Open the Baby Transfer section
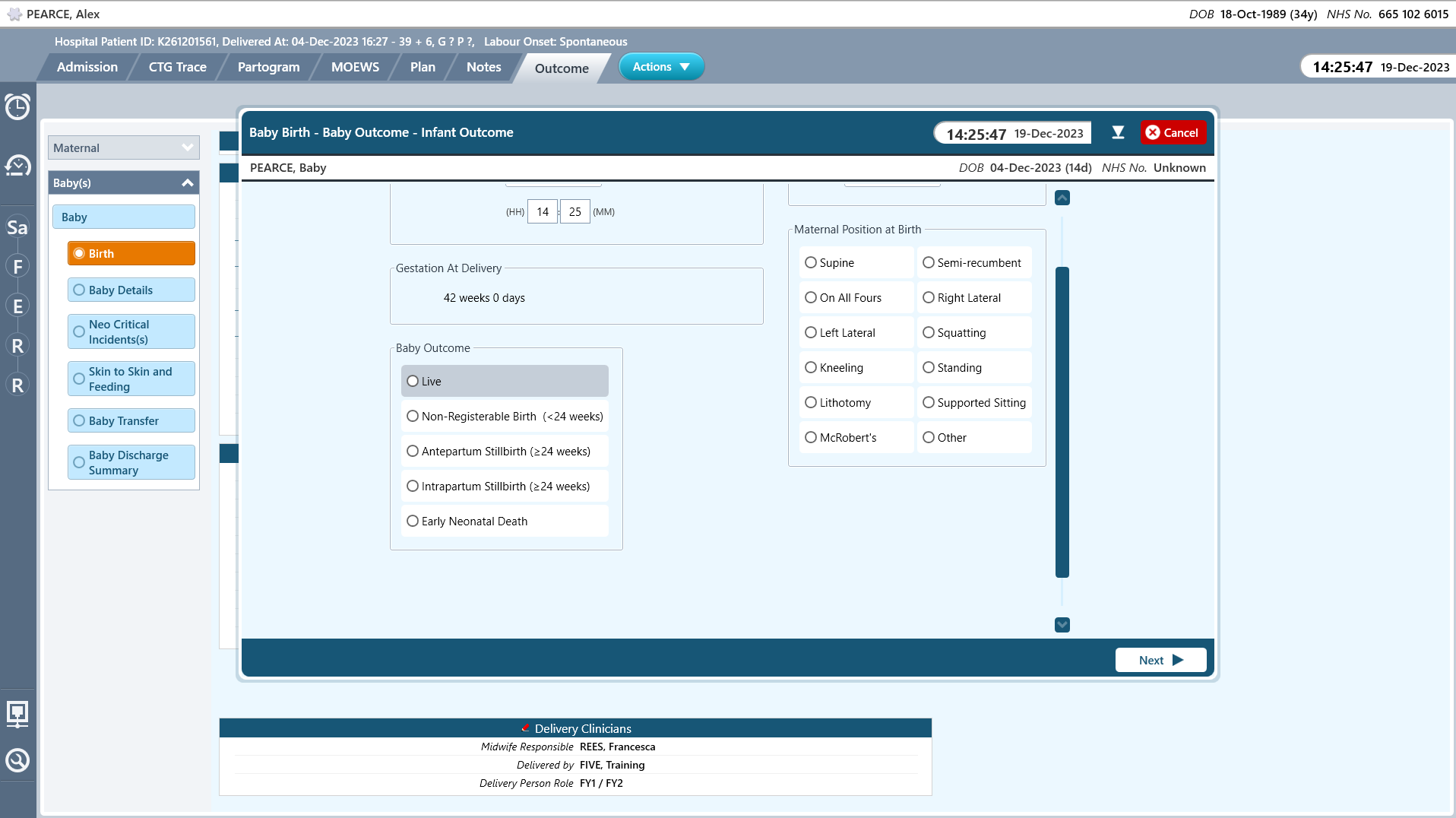This screenshot has height=818, width=1456. pos(131,420)
